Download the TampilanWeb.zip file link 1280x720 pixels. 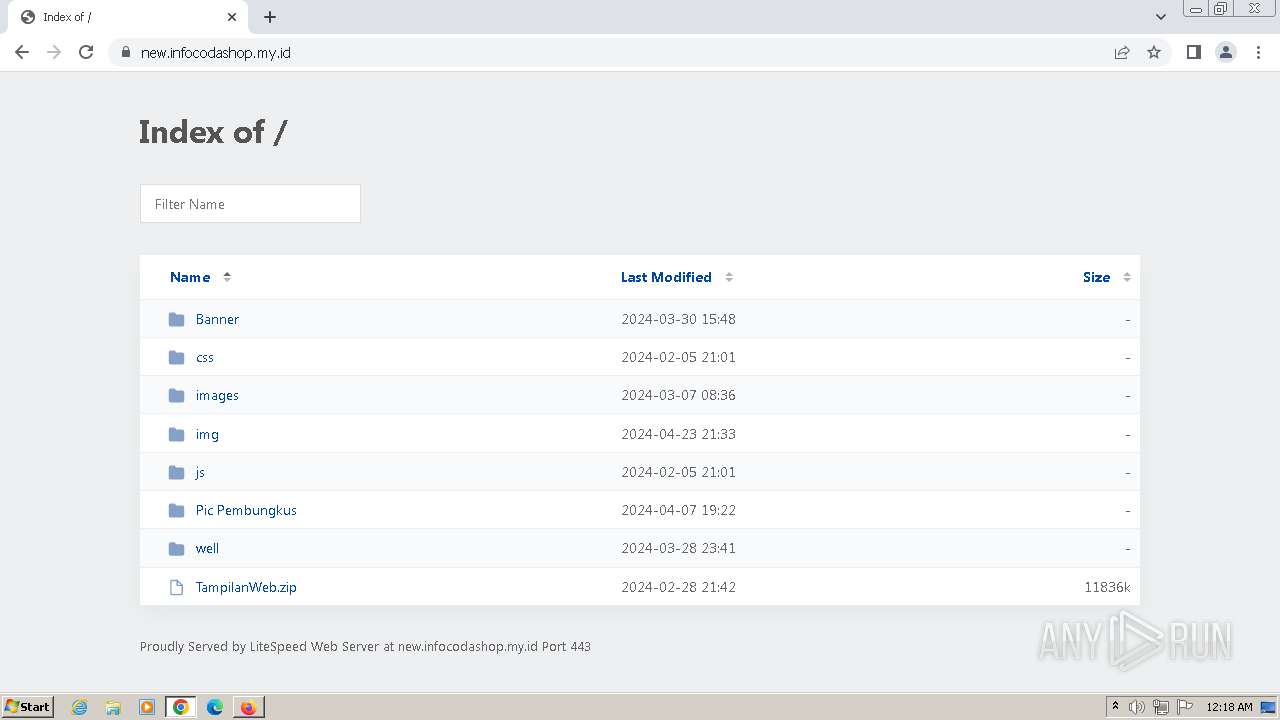tap(246, 587)
